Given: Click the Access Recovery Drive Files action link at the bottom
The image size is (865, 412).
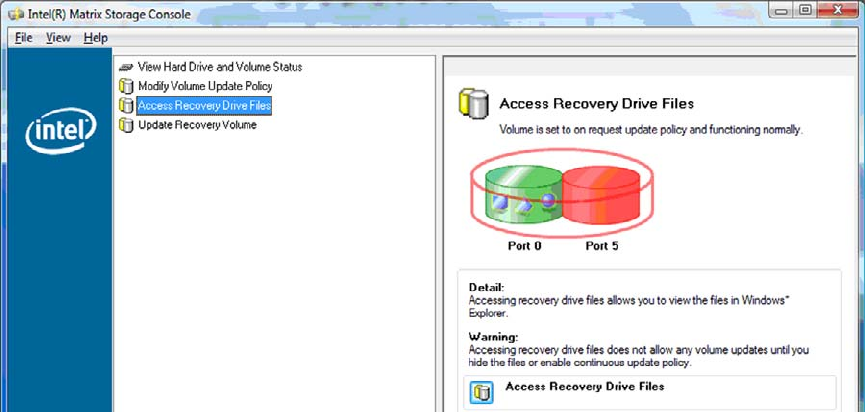Looking at the screenshot, I should [585, 387].
